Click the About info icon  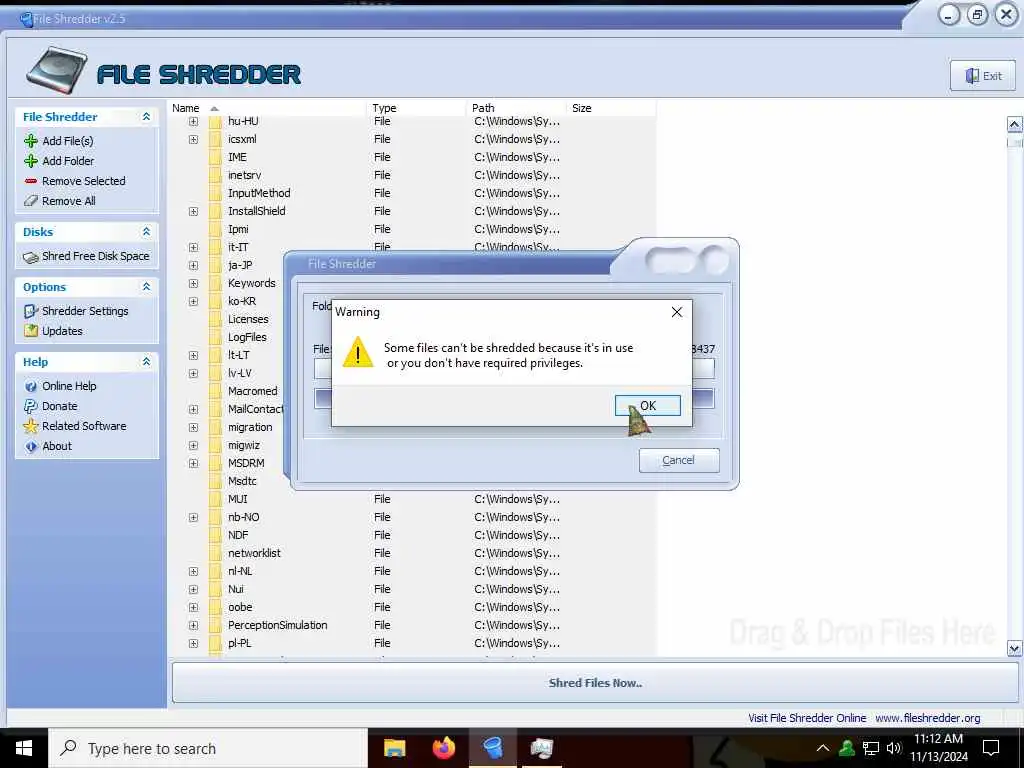tap(31, 447)
